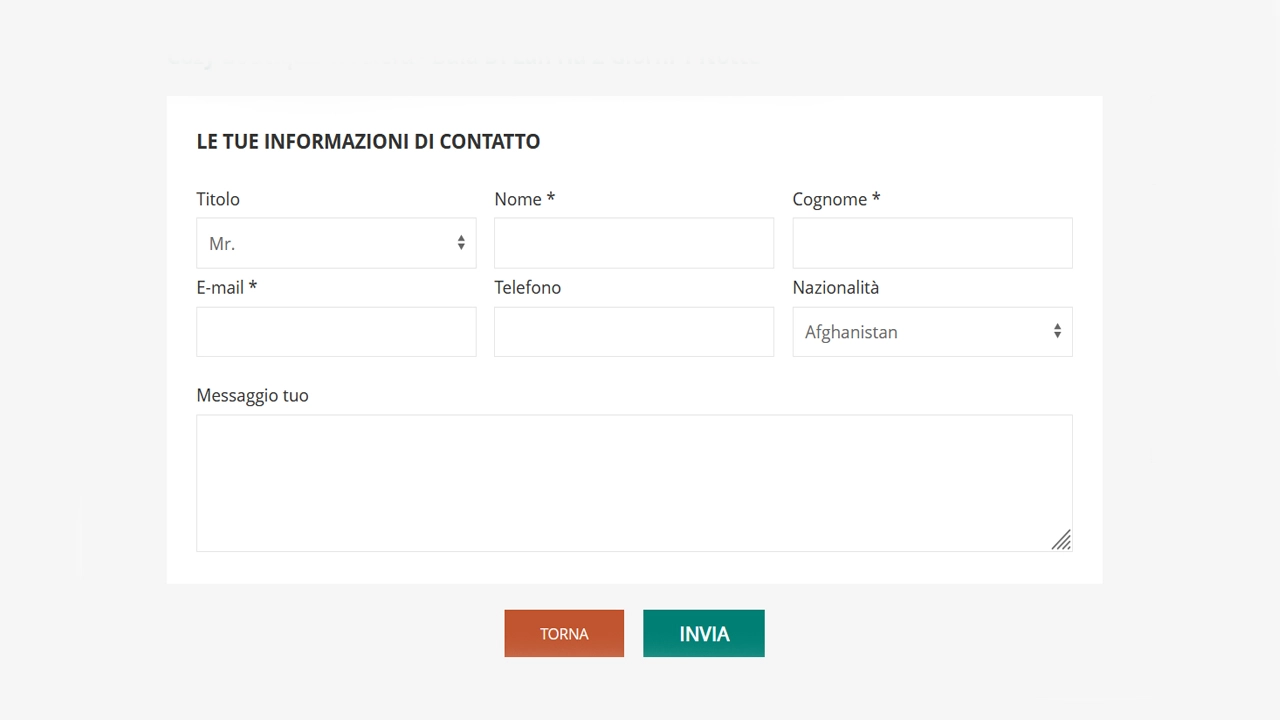Click the Telefono label text
The height and width of the screenshot is (720, 1280).
pos(528,287)
